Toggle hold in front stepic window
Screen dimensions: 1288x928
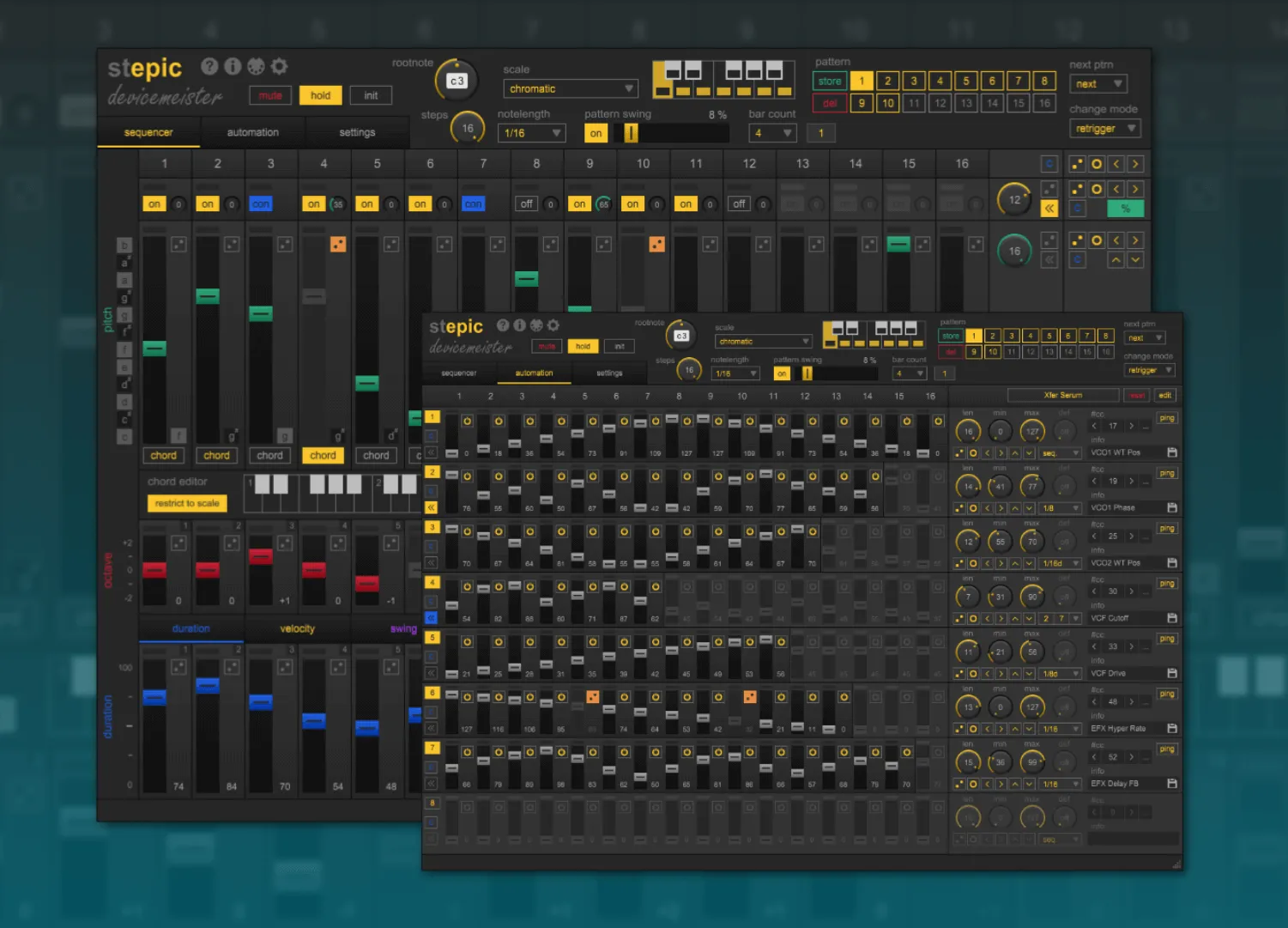click(x=583, y=346)
